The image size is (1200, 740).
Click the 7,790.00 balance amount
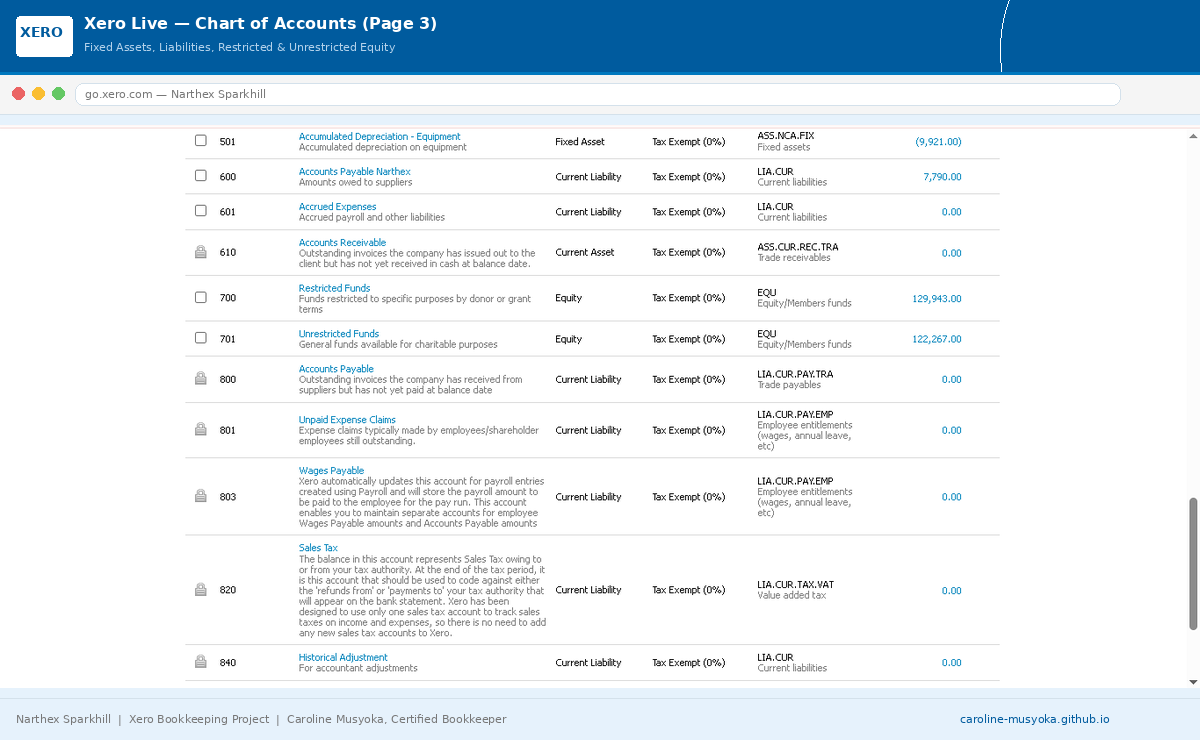[942, 177]
